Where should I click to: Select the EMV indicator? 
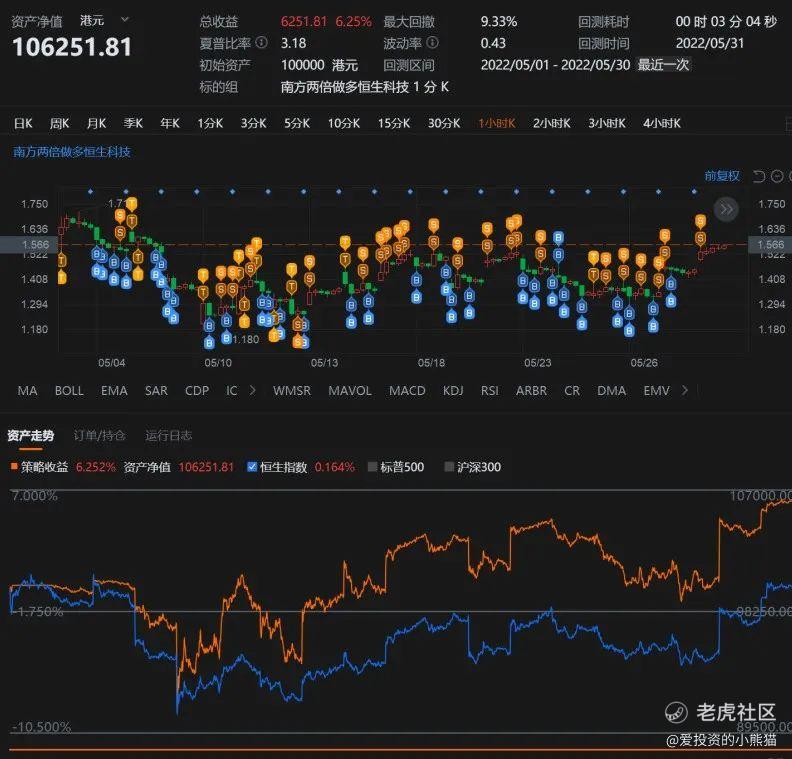(657, 391)
